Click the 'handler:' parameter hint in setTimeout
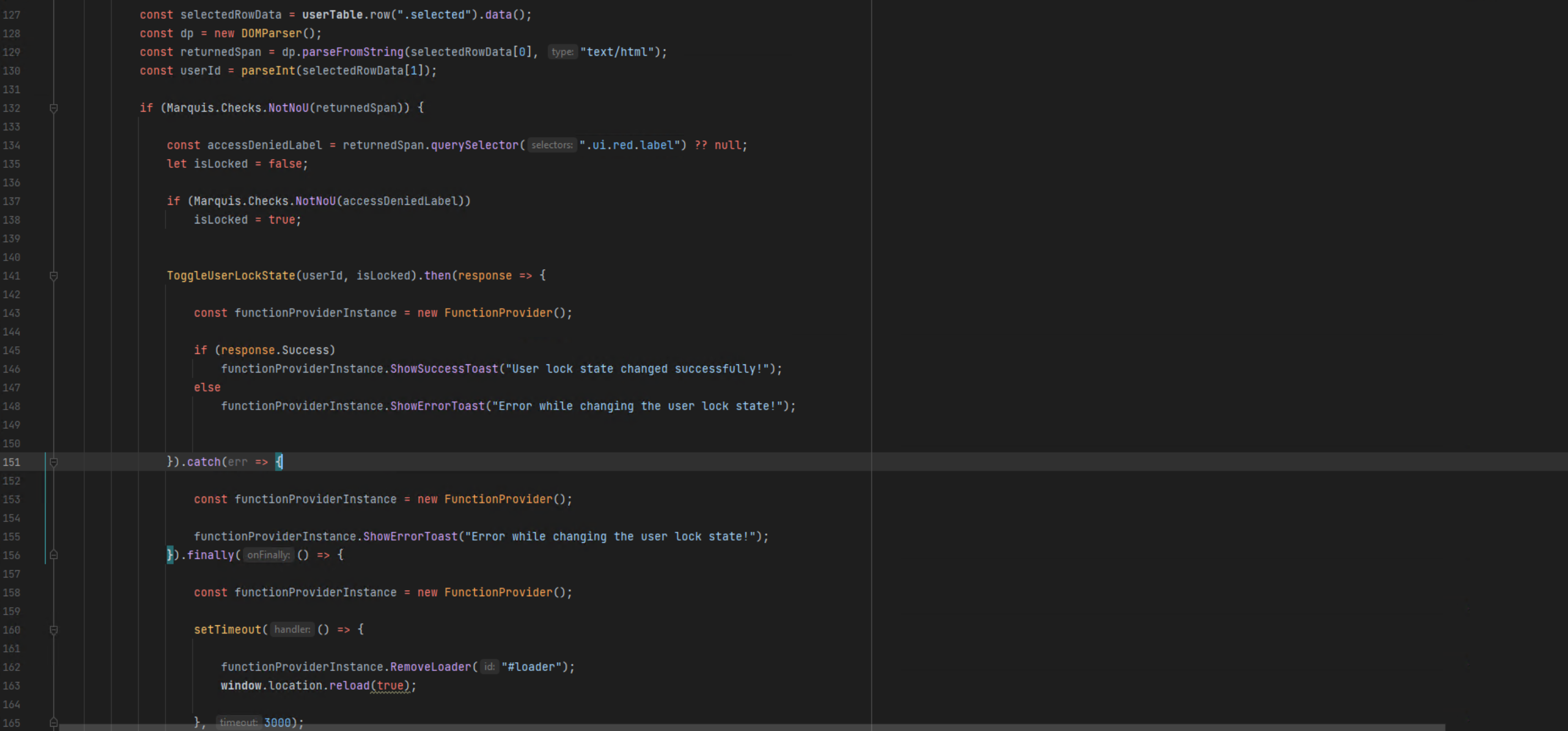The image size is (1568, 731). pos(292,630)
